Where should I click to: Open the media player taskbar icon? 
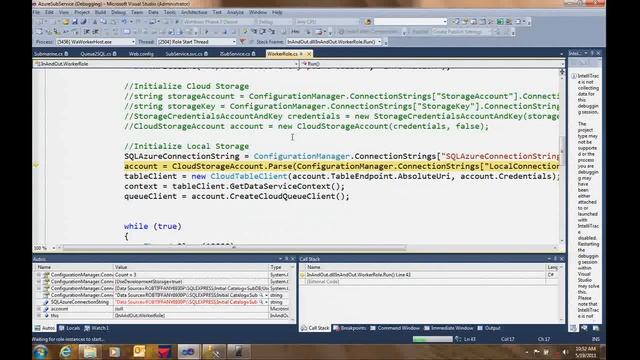114,352
